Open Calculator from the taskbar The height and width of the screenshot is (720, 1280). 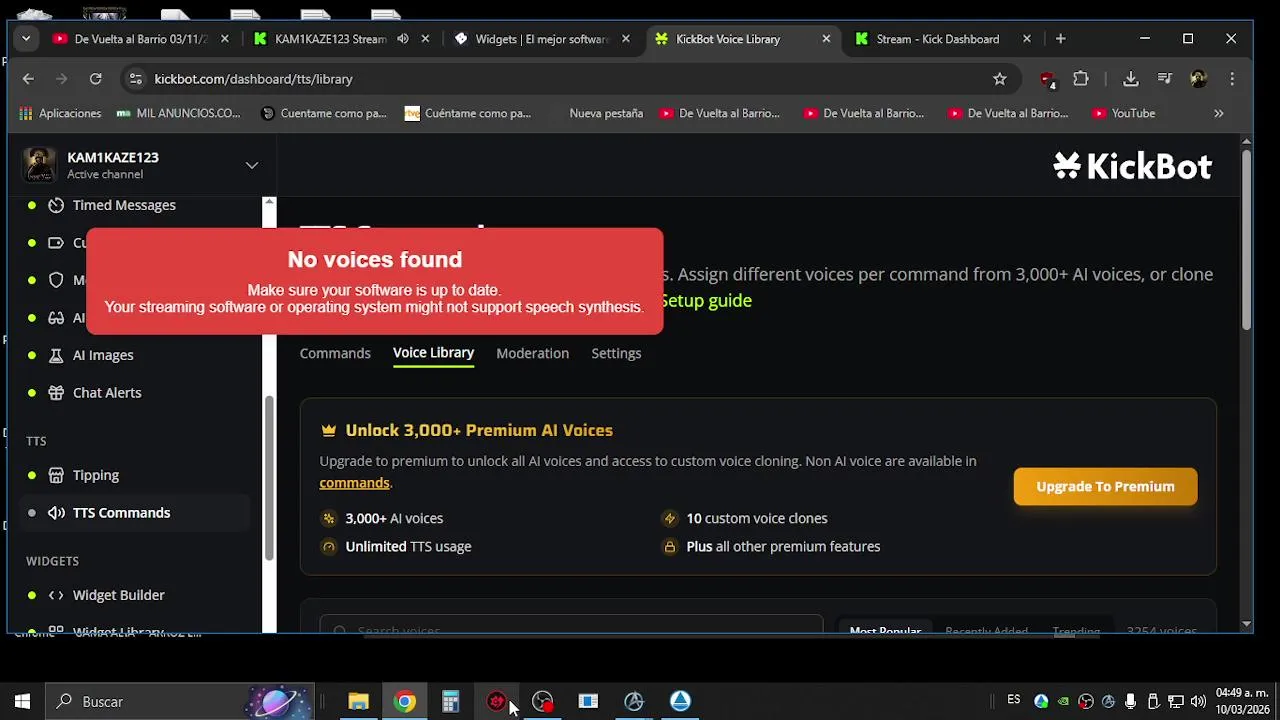450,701
